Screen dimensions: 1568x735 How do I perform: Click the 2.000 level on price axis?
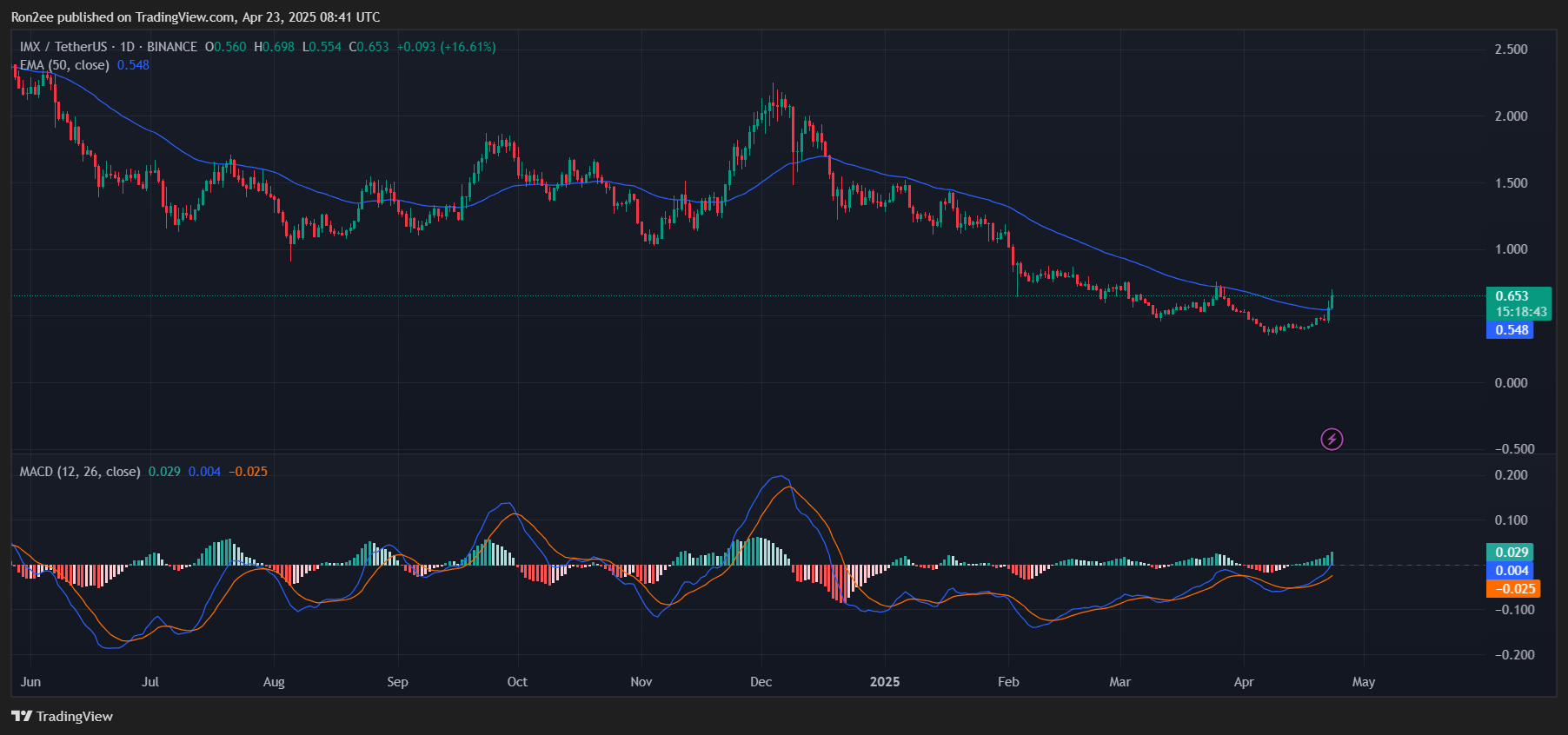point(1511,116)
